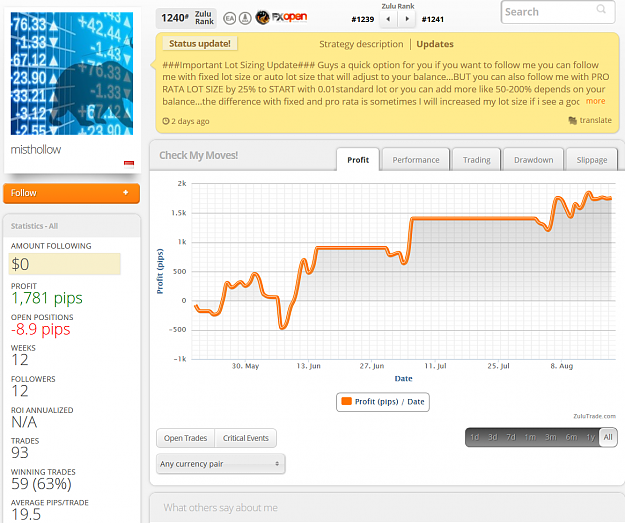
Task: Click the red flag icon under misthollow
Action: (129, 163)
